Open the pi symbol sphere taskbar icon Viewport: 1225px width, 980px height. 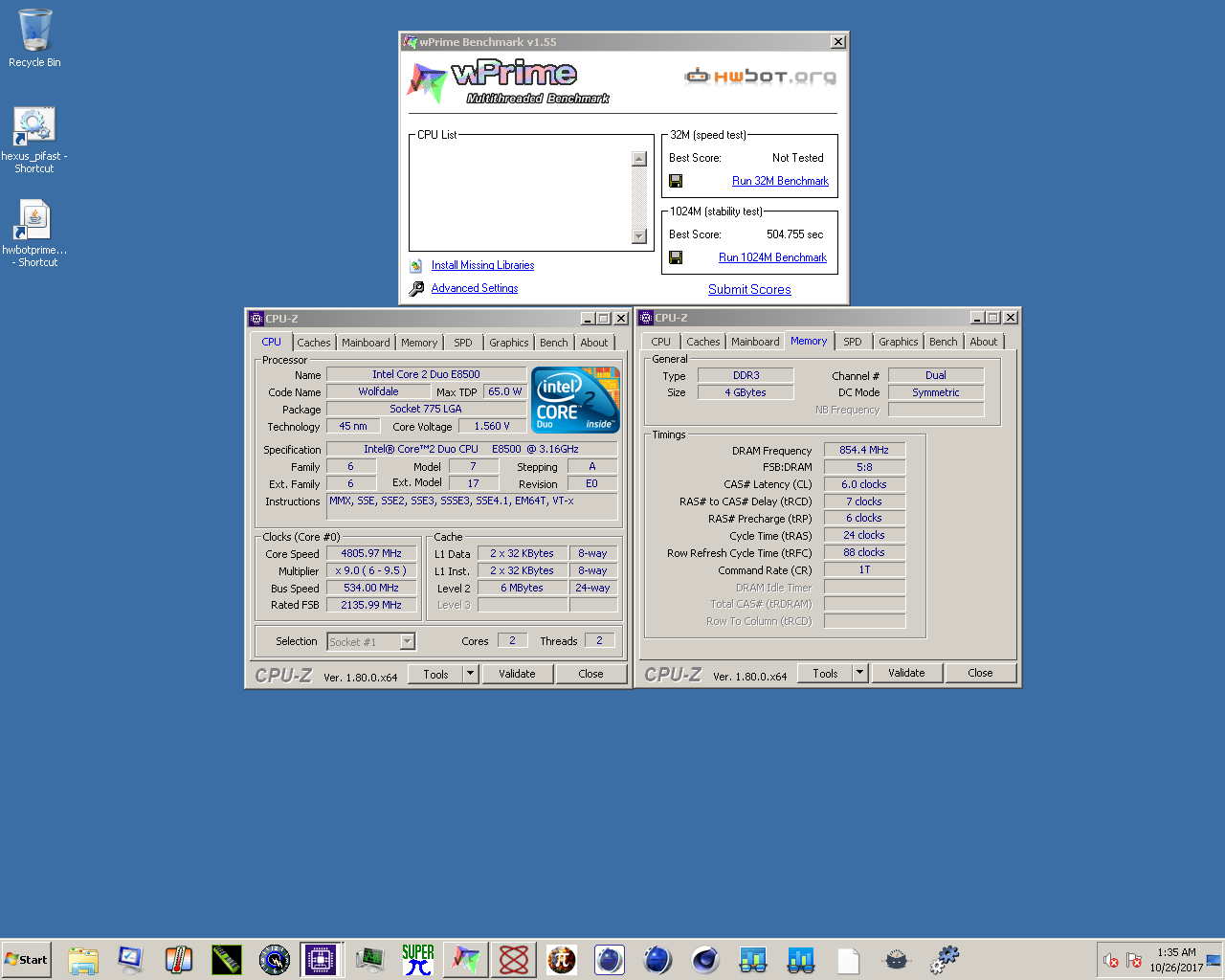tap(562, 960)
